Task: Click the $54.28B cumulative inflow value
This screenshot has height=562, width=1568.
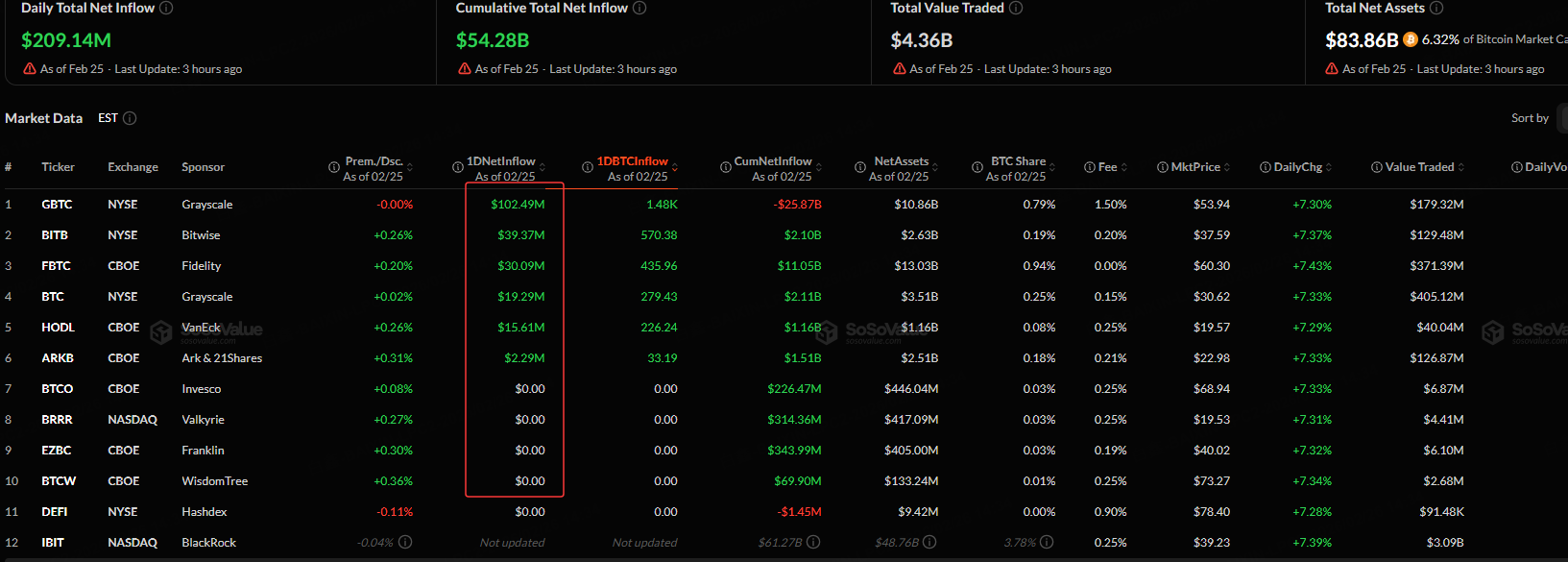Action: [x=493, y=40]
